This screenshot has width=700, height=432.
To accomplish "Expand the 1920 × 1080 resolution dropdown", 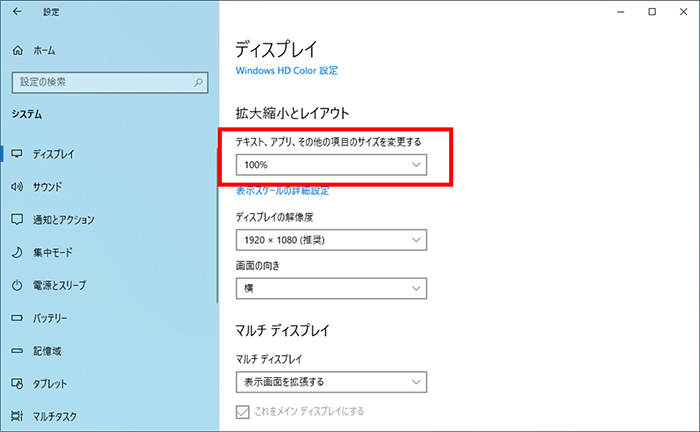I will (x=331, y=240).
